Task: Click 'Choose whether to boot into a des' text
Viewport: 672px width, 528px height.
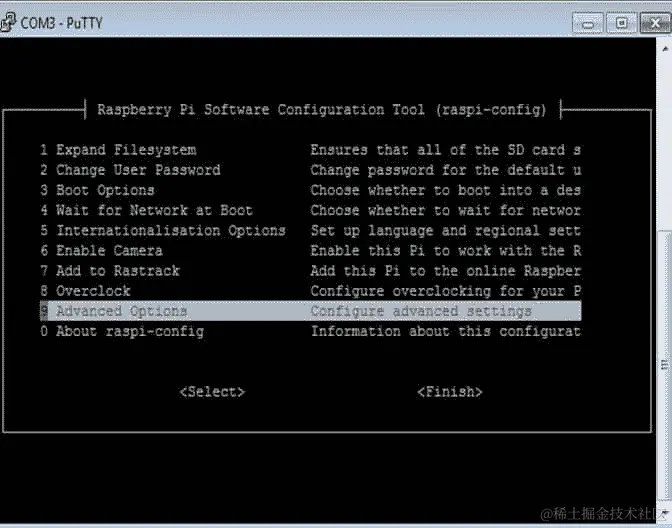Action: point(446,190)
